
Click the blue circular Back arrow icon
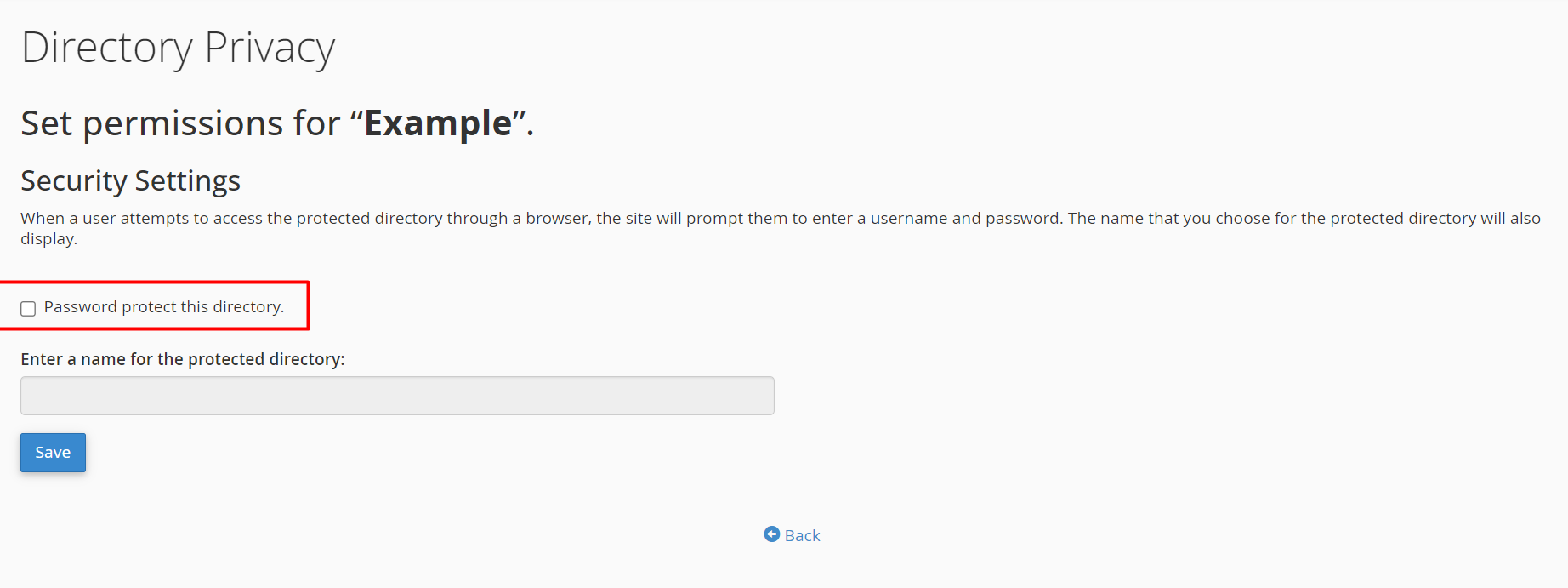(771, 534)
